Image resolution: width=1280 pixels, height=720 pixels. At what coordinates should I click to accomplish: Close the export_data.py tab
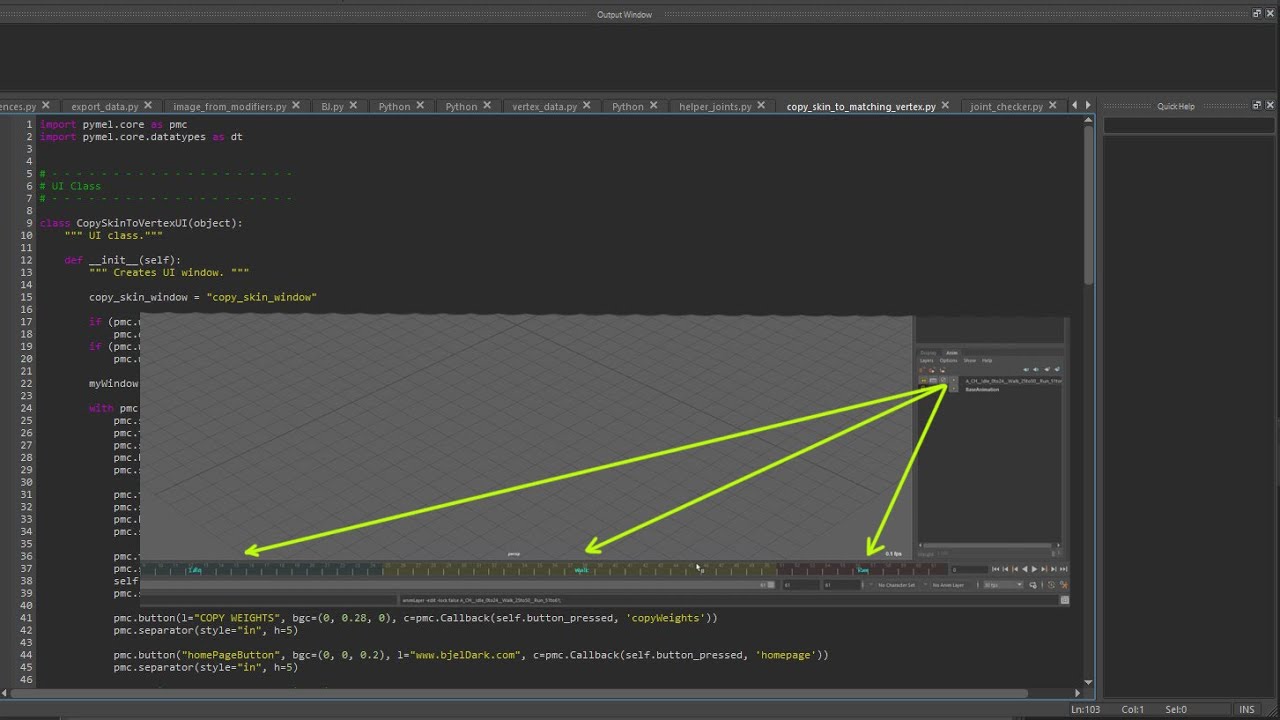148,105
